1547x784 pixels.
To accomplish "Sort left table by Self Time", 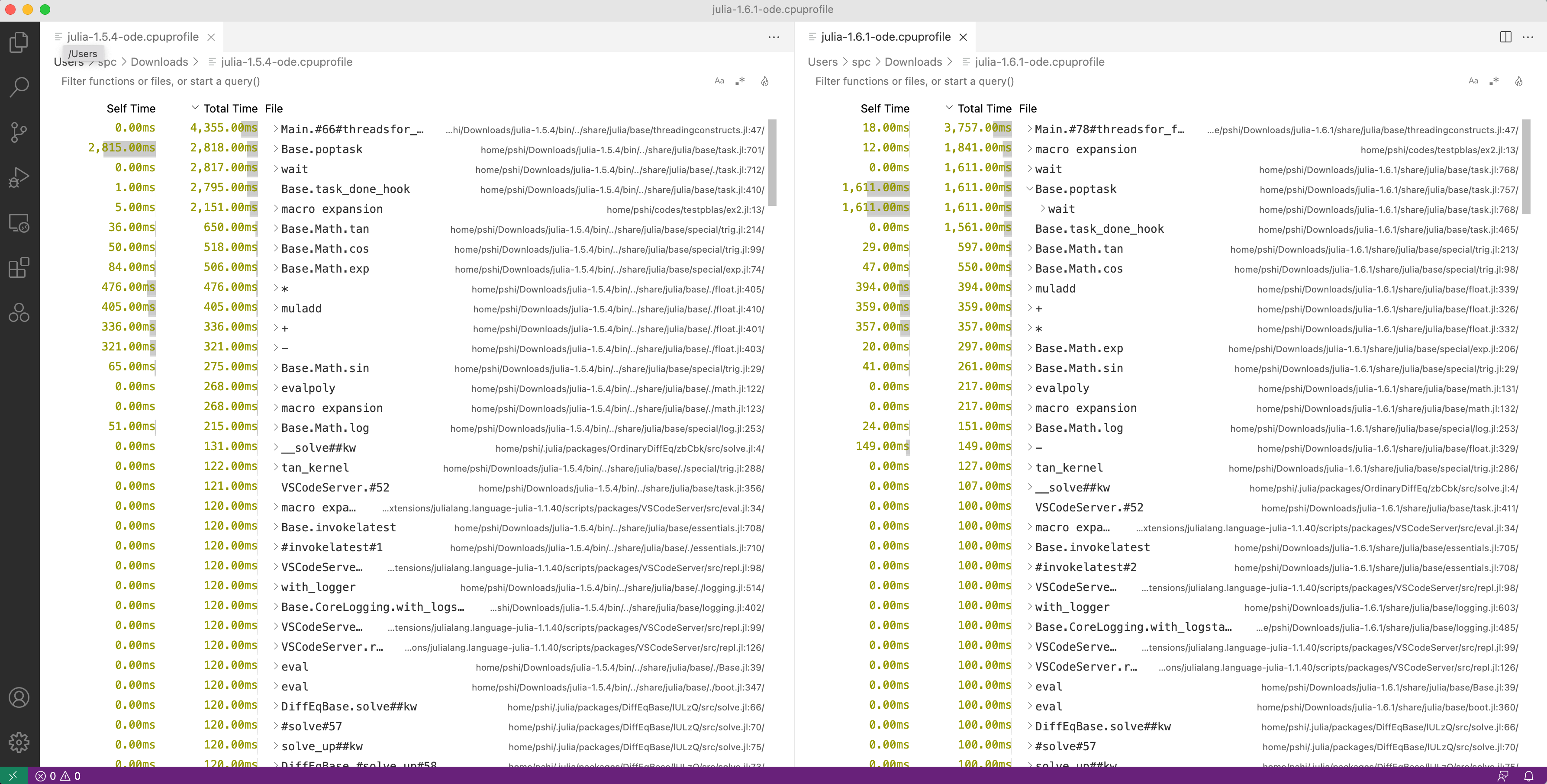I will coord(131,109).
